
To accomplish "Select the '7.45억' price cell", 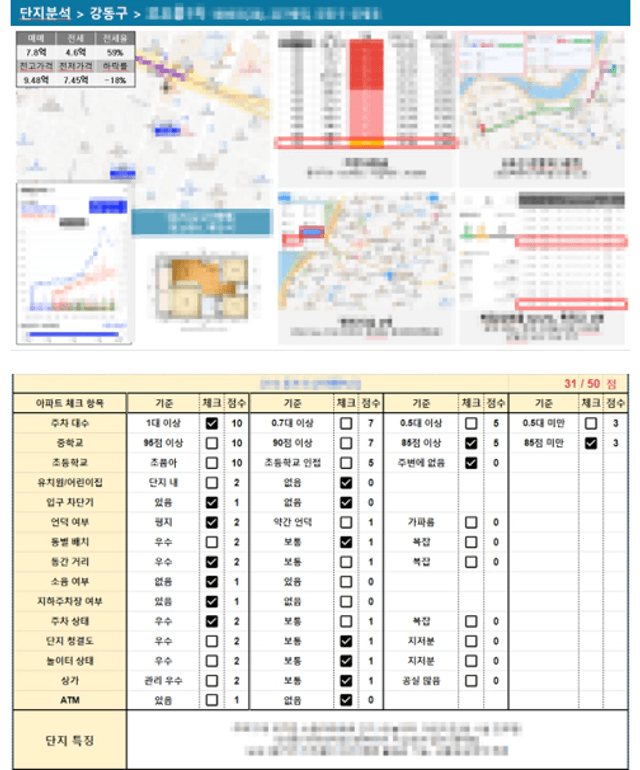I will [x=75, y=80].
